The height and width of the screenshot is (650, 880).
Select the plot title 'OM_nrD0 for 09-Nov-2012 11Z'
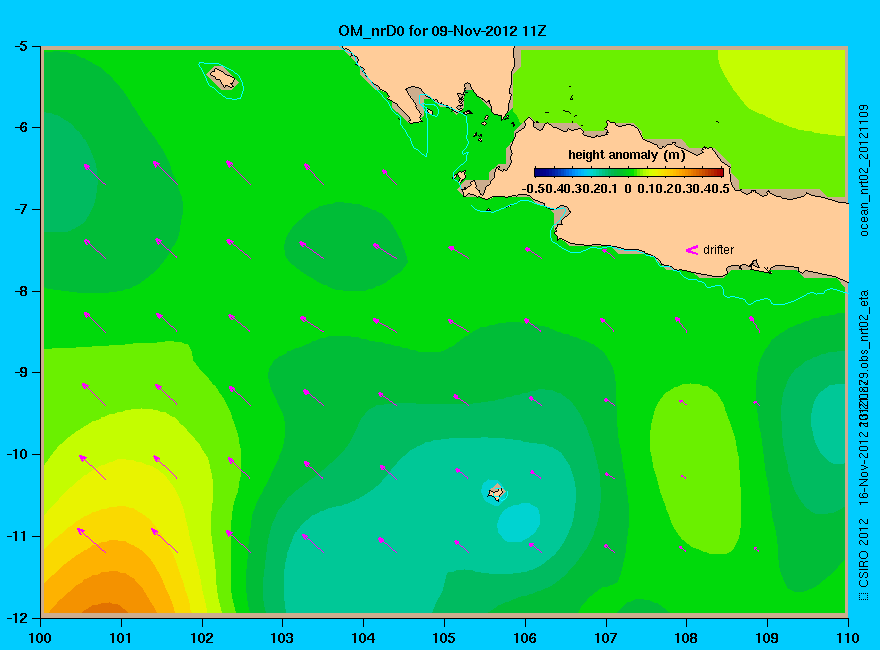pyautogui.click(x=442, y=31)
